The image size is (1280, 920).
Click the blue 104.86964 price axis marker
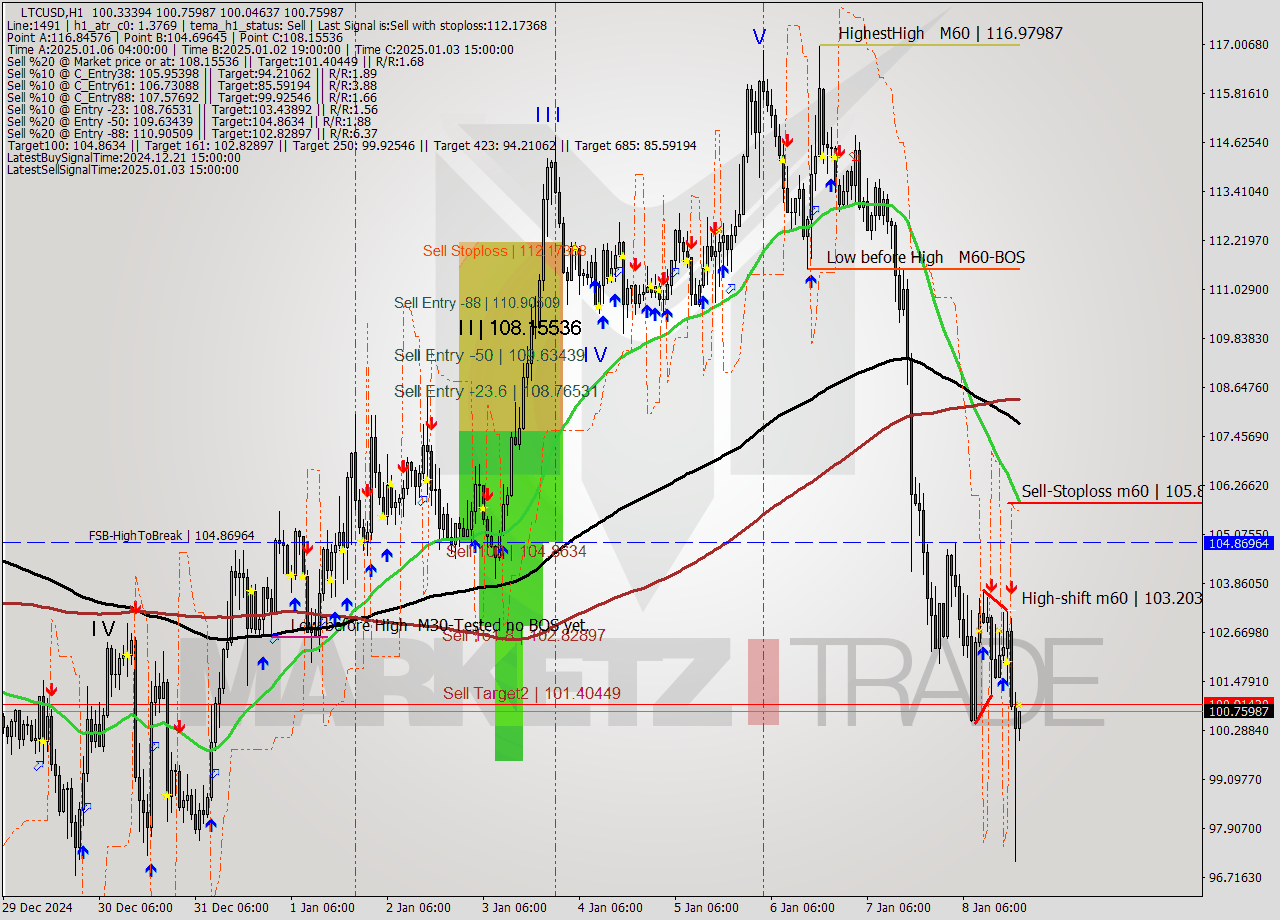click(1239, 543)
